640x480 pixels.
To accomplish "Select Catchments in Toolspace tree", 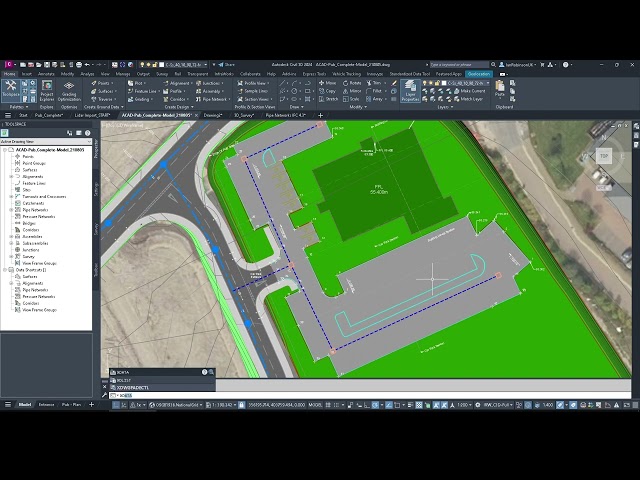I will point(33,203).
